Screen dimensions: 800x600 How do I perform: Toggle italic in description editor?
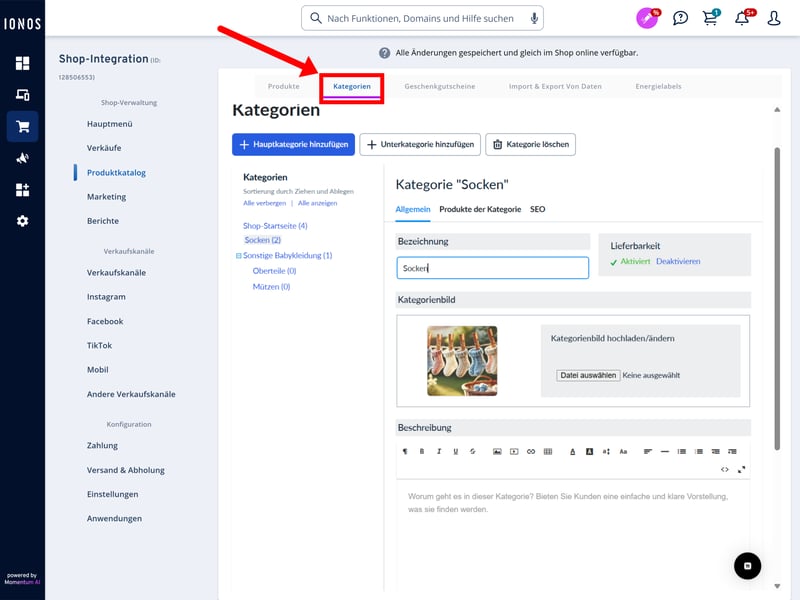coord(439,452)
